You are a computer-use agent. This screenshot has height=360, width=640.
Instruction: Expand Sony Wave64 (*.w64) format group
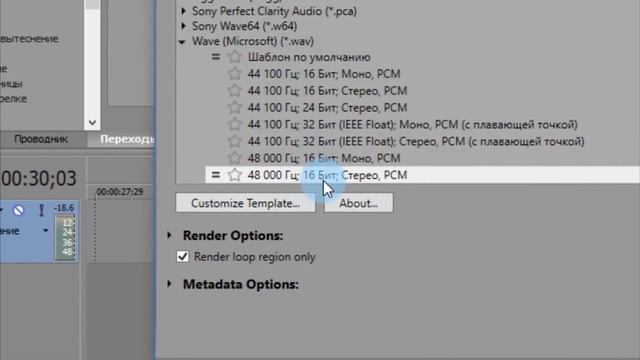pyautogui.click(x=184, y=26)
